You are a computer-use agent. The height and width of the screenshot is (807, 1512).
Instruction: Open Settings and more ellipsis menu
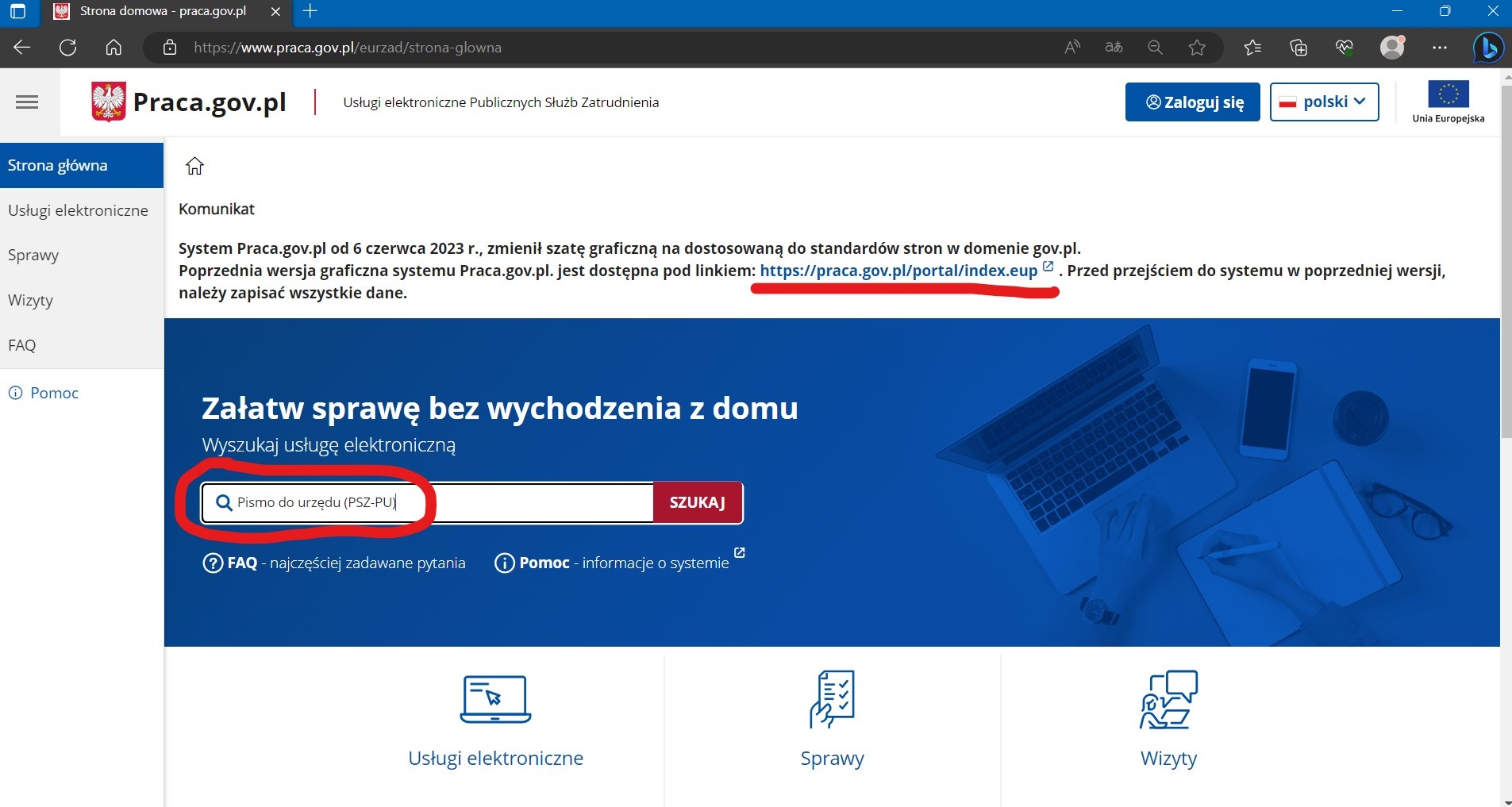(1440, 48)
